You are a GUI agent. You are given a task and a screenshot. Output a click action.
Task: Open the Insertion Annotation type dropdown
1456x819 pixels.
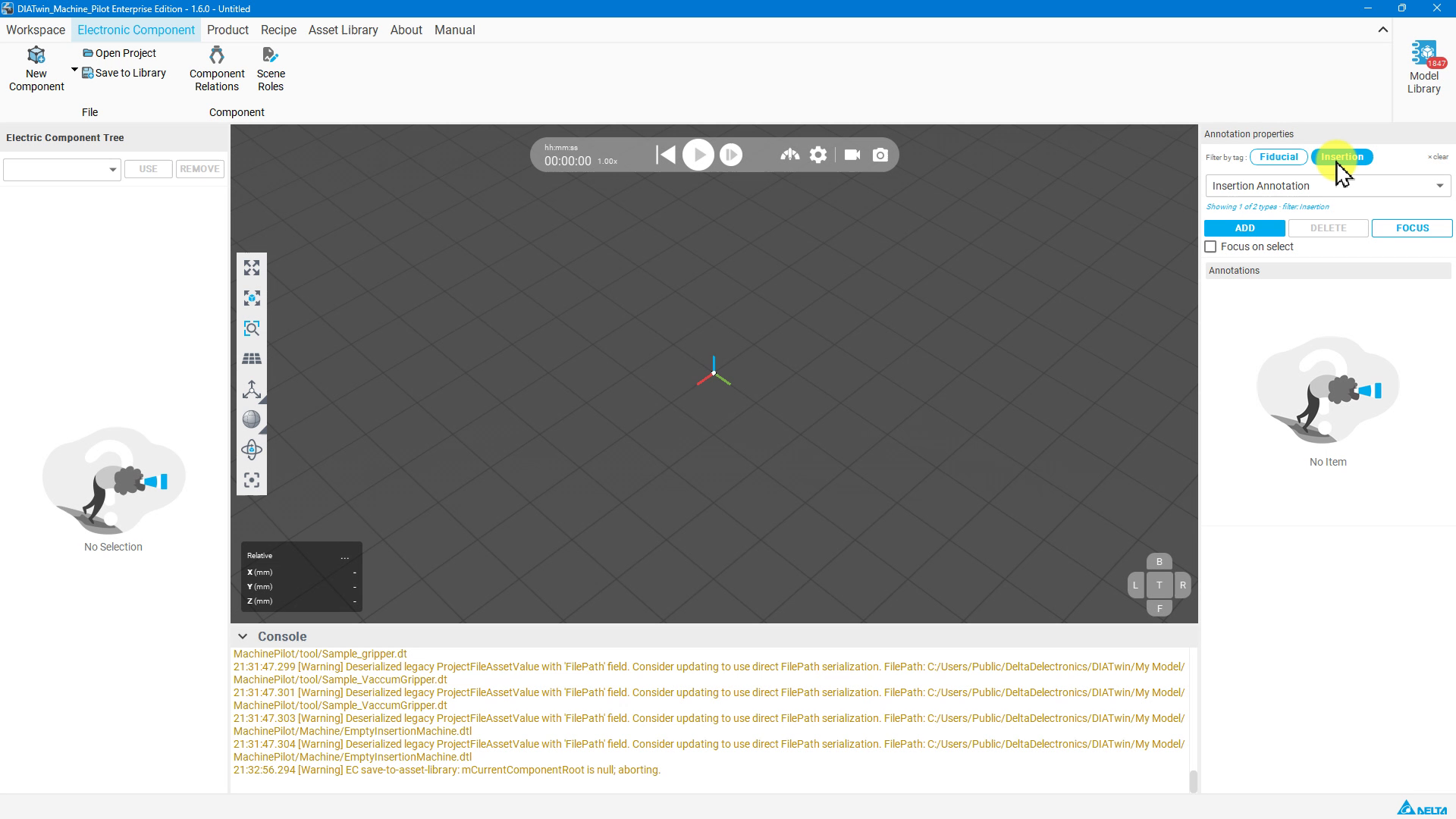tap(1328, 186)
